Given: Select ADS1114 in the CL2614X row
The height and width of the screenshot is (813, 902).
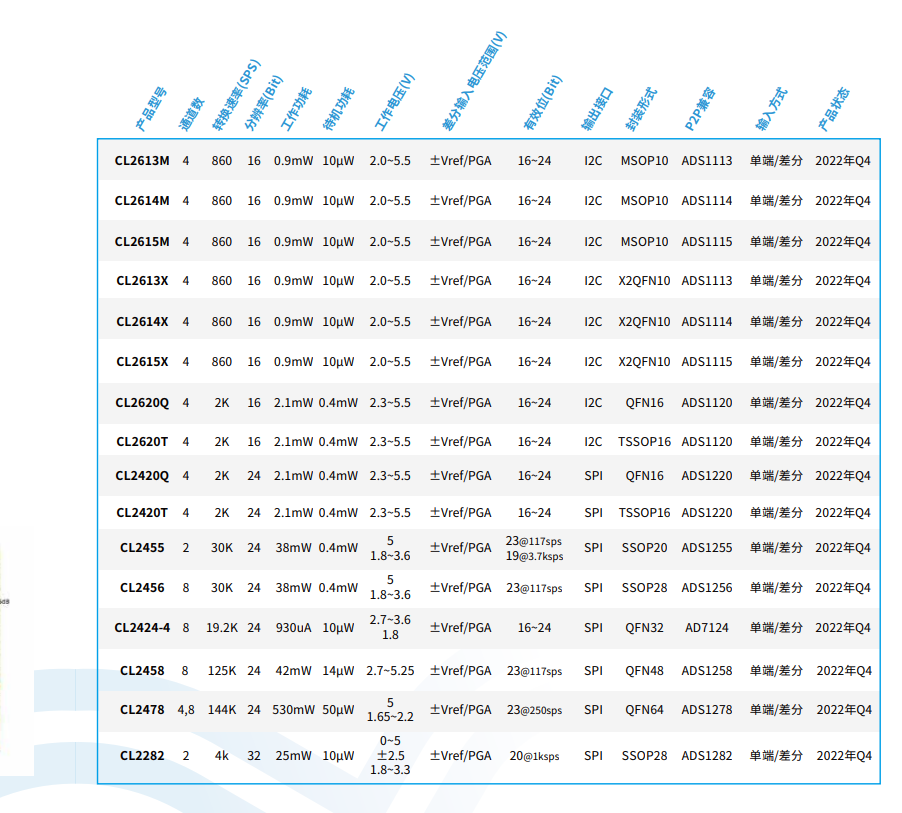Looking at the screenshot, I should 707,322.
